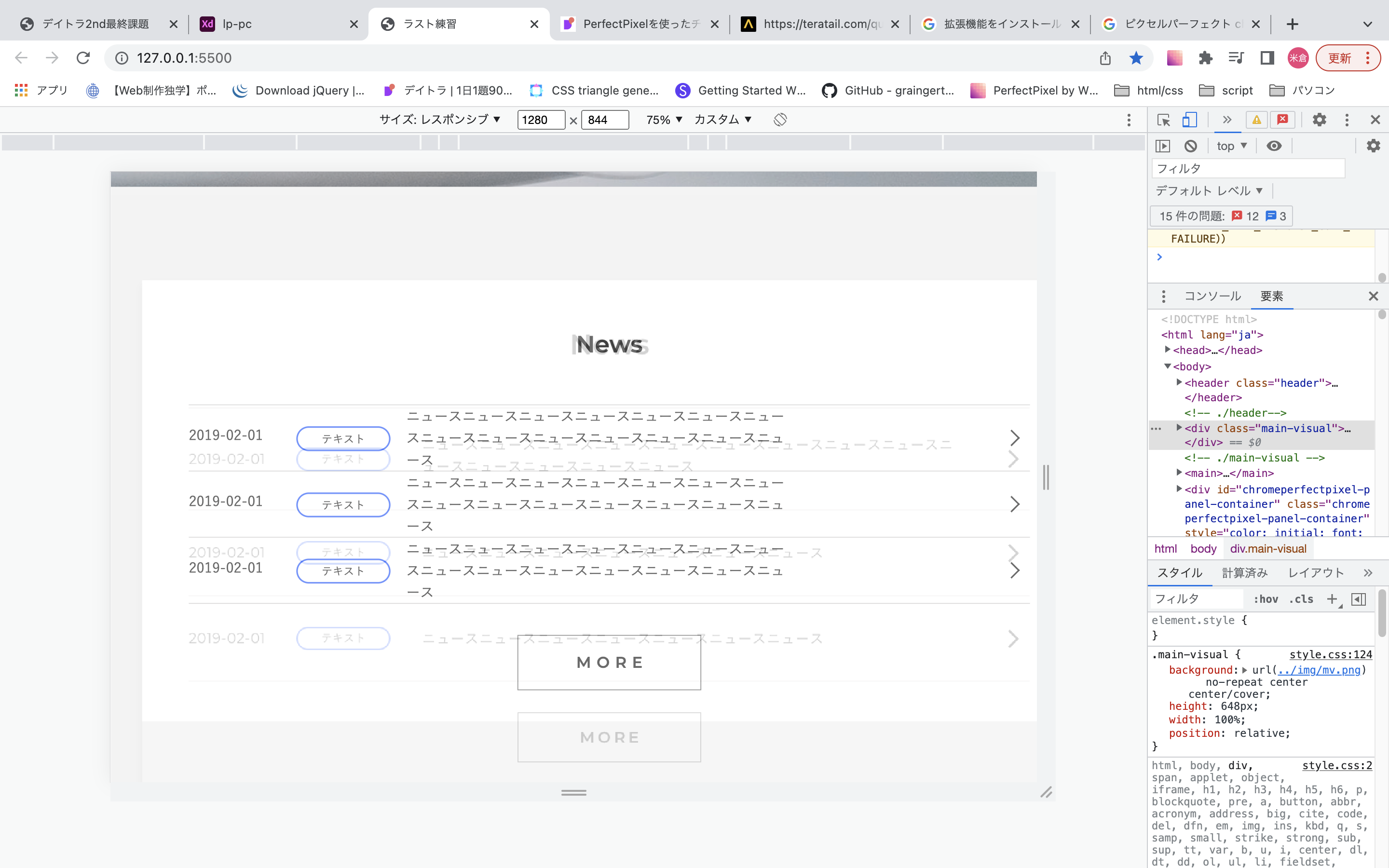Viewport: 1389px width, 868px height.
Task: Click the viewport width 1280 field
Action: click(540, 120)
